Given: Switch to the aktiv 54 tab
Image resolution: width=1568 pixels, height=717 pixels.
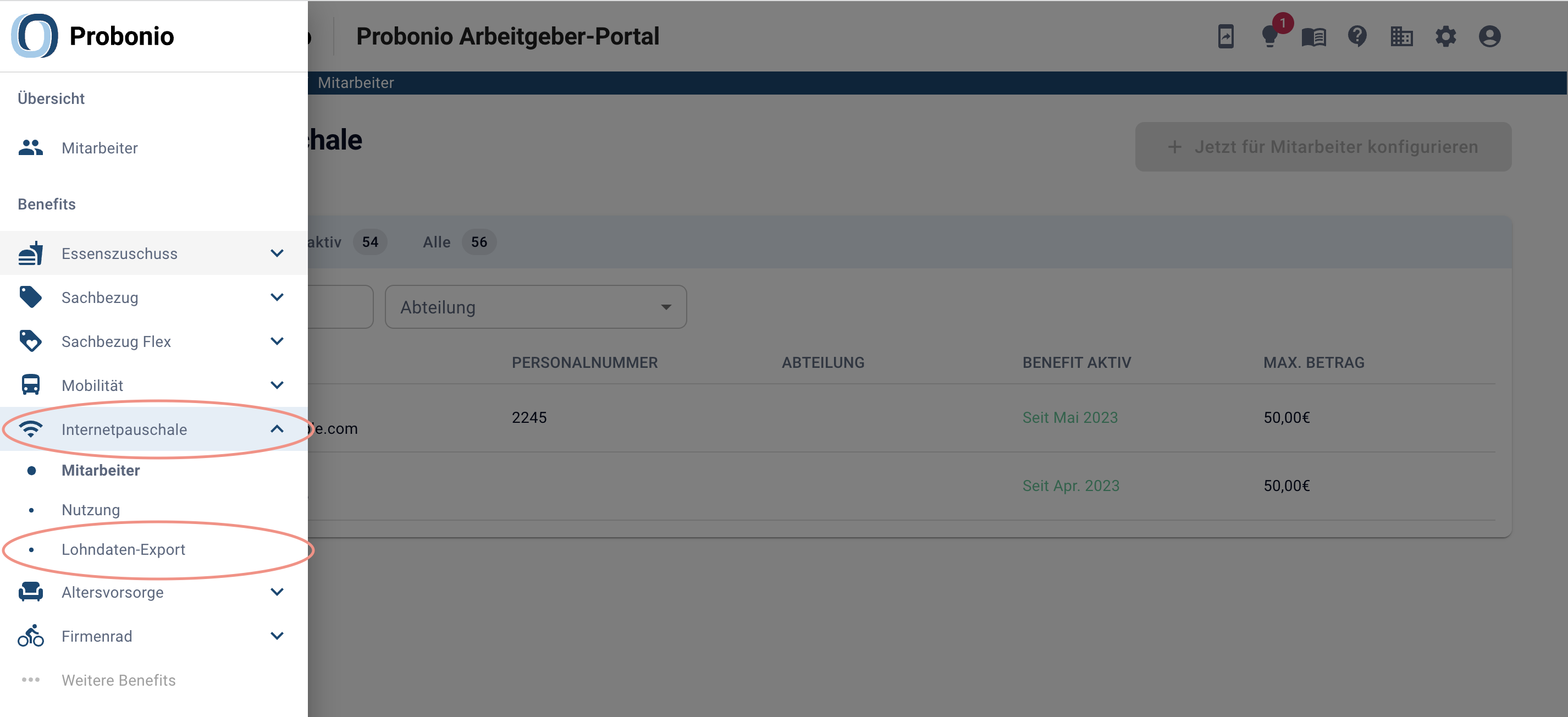Looking at the screenshot, I should (347, 242).
